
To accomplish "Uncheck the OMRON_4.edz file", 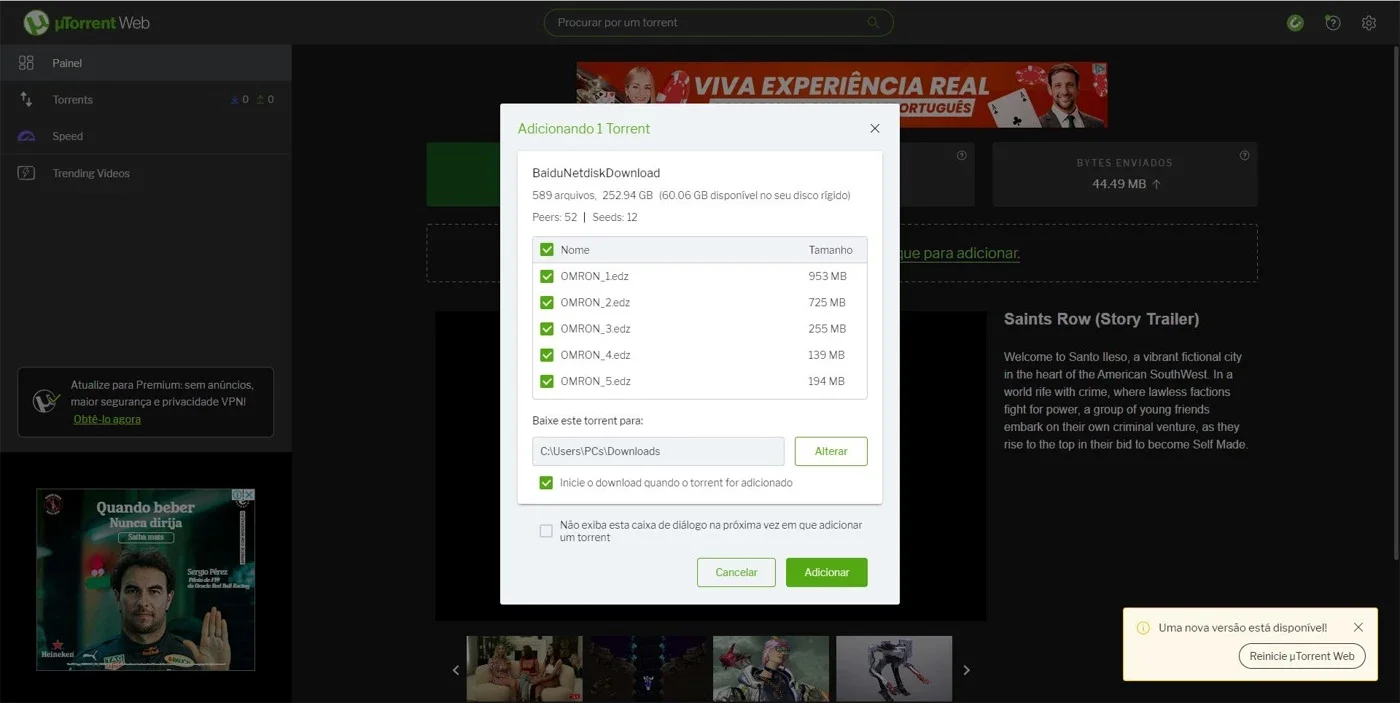I will (x=547, y=355).
